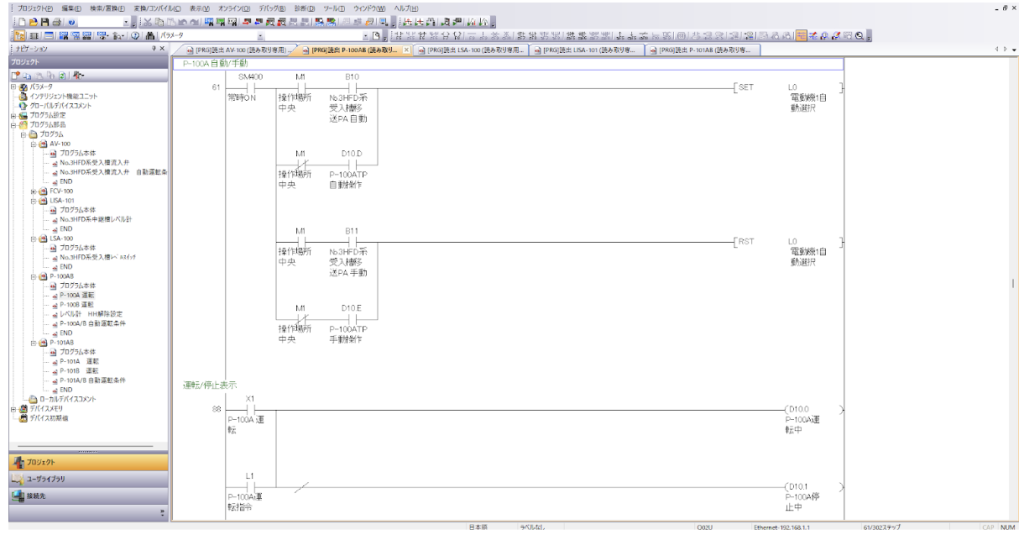Click the magnifier zoom icon in ladder toolbar
This screenshot has height=535, width=1024.
click(859, 35)
